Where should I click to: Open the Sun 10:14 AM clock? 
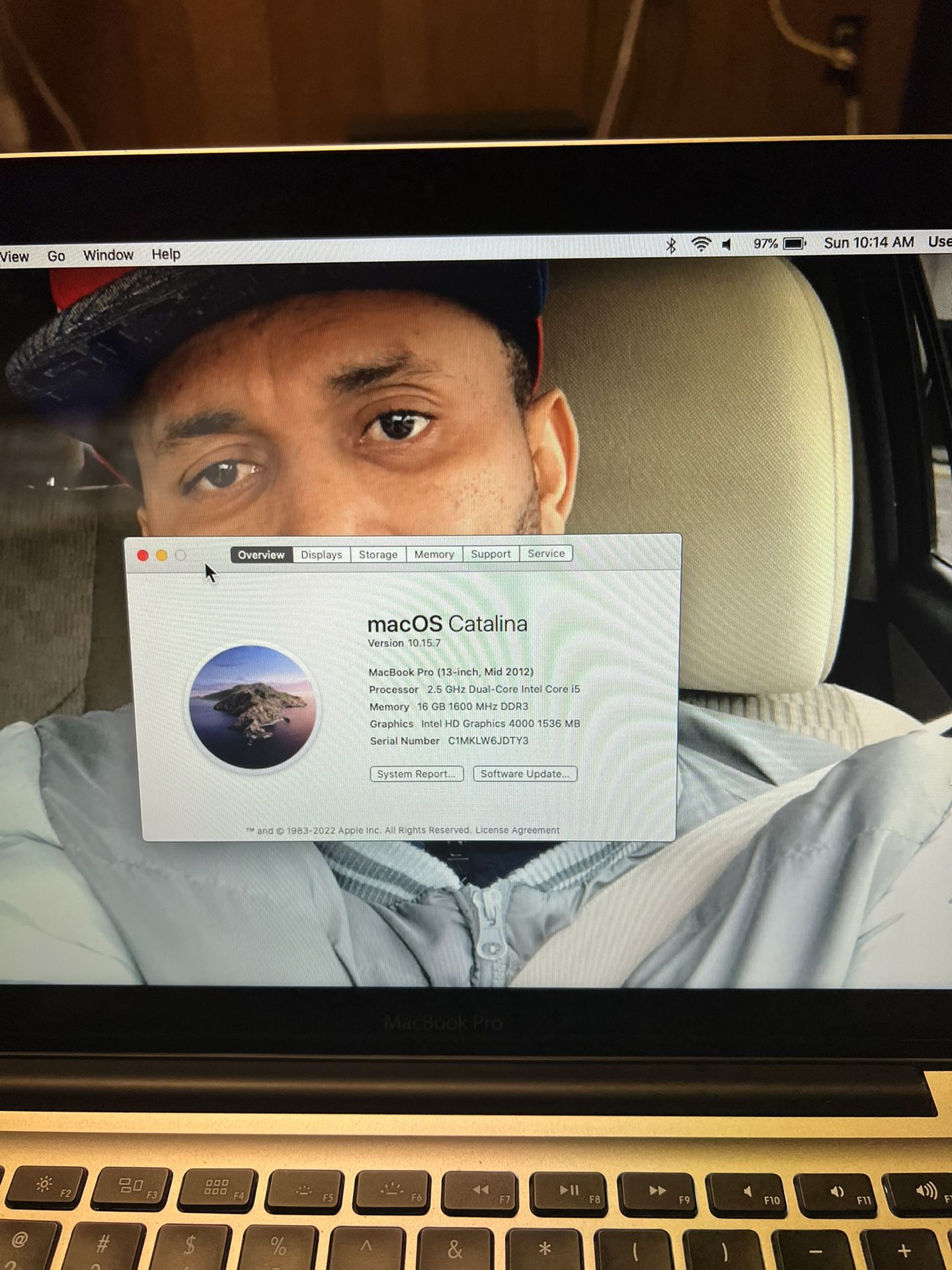click(x=869, y=243)
